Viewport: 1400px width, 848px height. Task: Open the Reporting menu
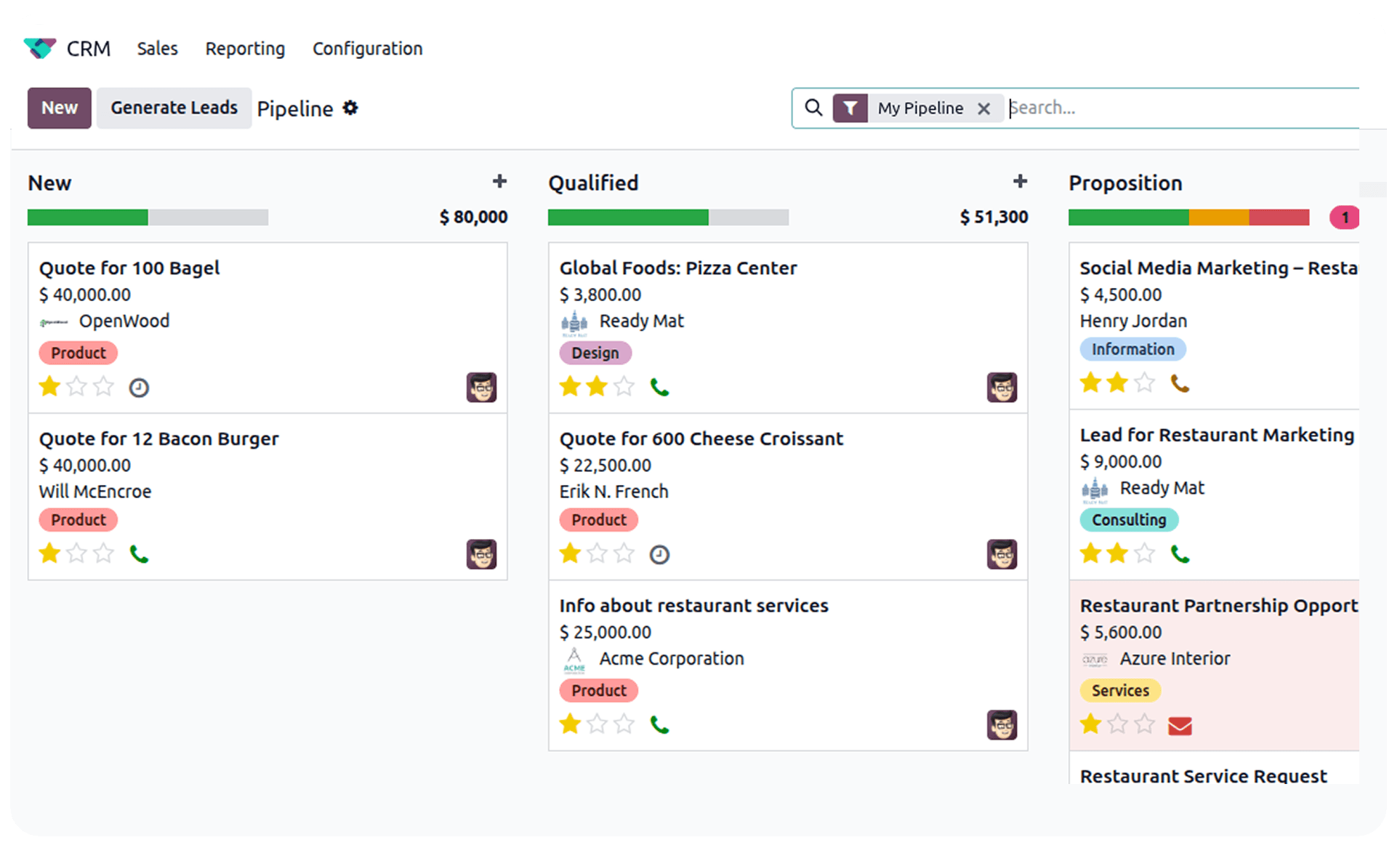245,49
